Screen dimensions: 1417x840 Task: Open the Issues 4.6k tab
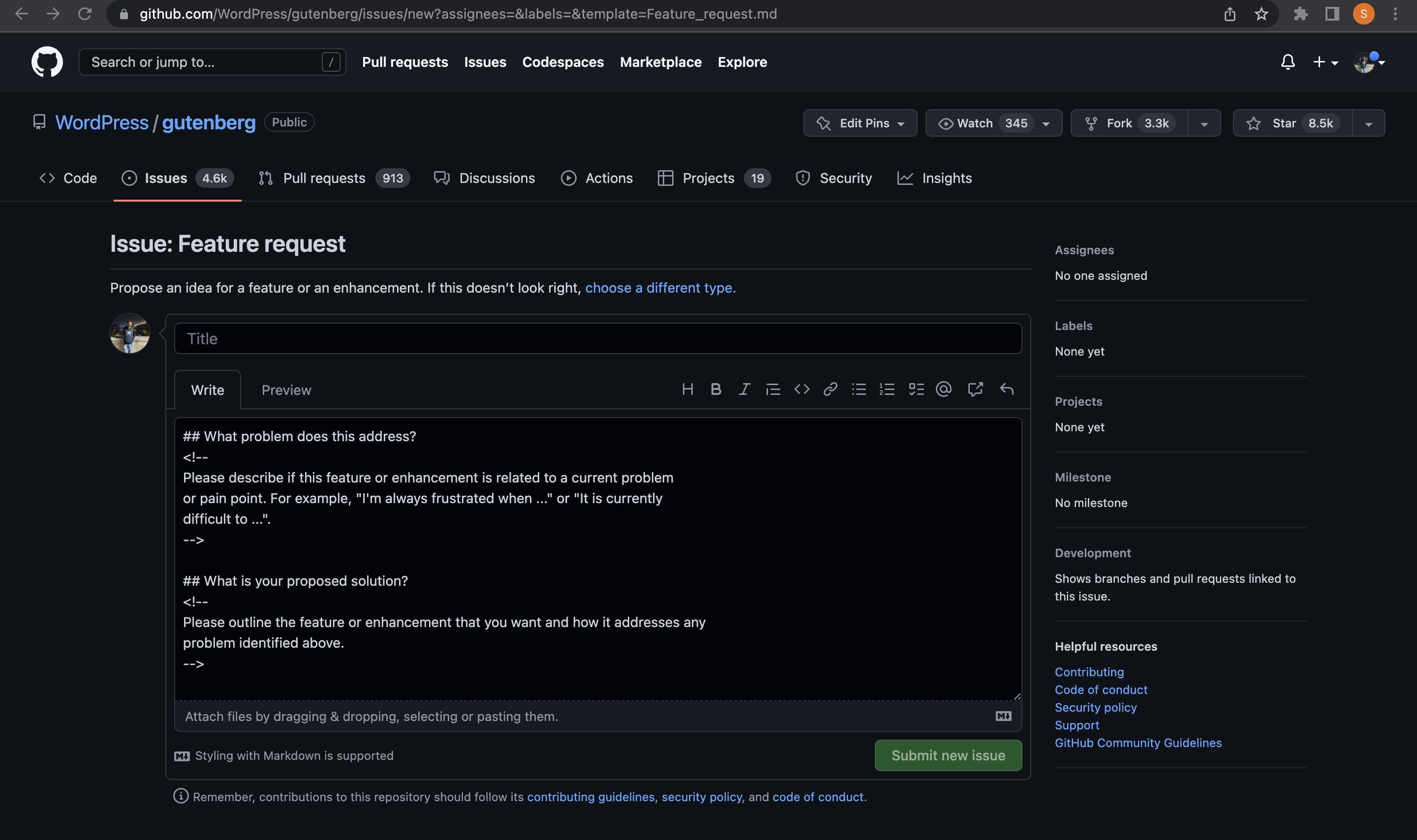click(177, 178)
